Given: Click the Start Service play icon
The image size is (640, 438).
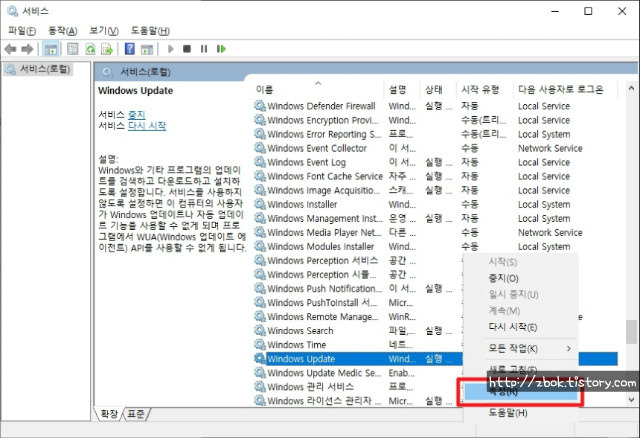Looking at the screenshot, I should tap(171, 49).
